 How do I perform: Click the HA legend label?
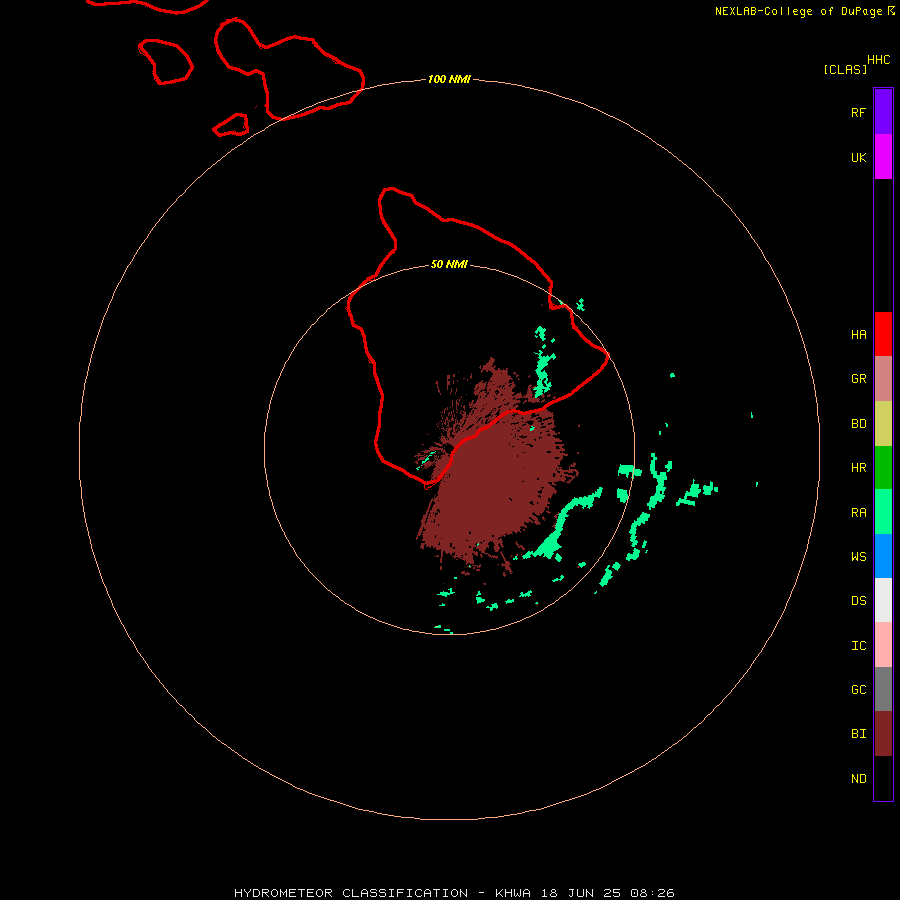pyautogui.click(x=858, y=334)
